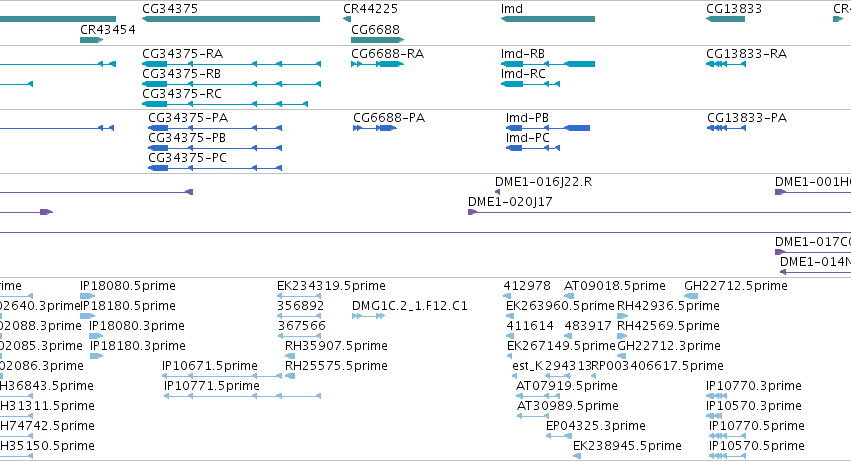
Task: Click the CR43454 gene arrow
Action: point(91,40)
